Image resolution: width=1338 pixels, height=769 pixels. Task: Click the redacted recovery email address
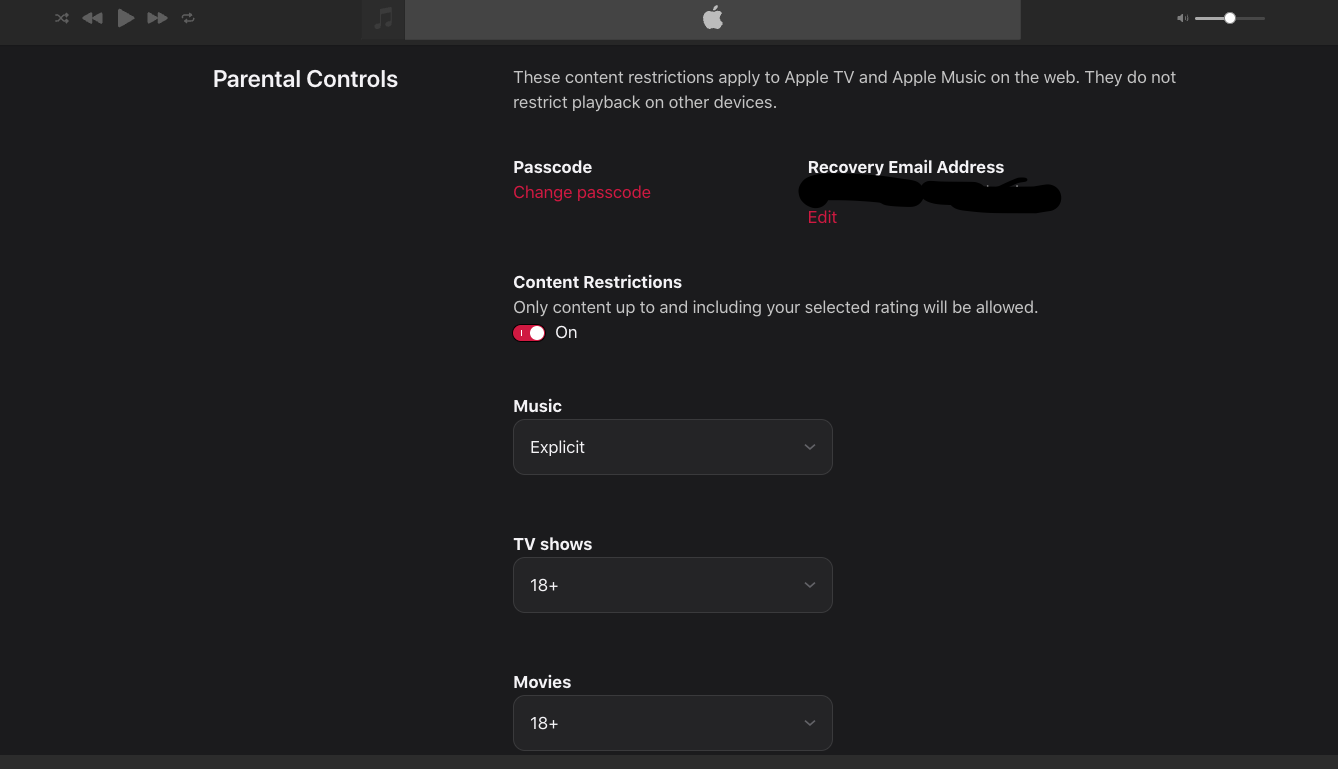[930, 193]
